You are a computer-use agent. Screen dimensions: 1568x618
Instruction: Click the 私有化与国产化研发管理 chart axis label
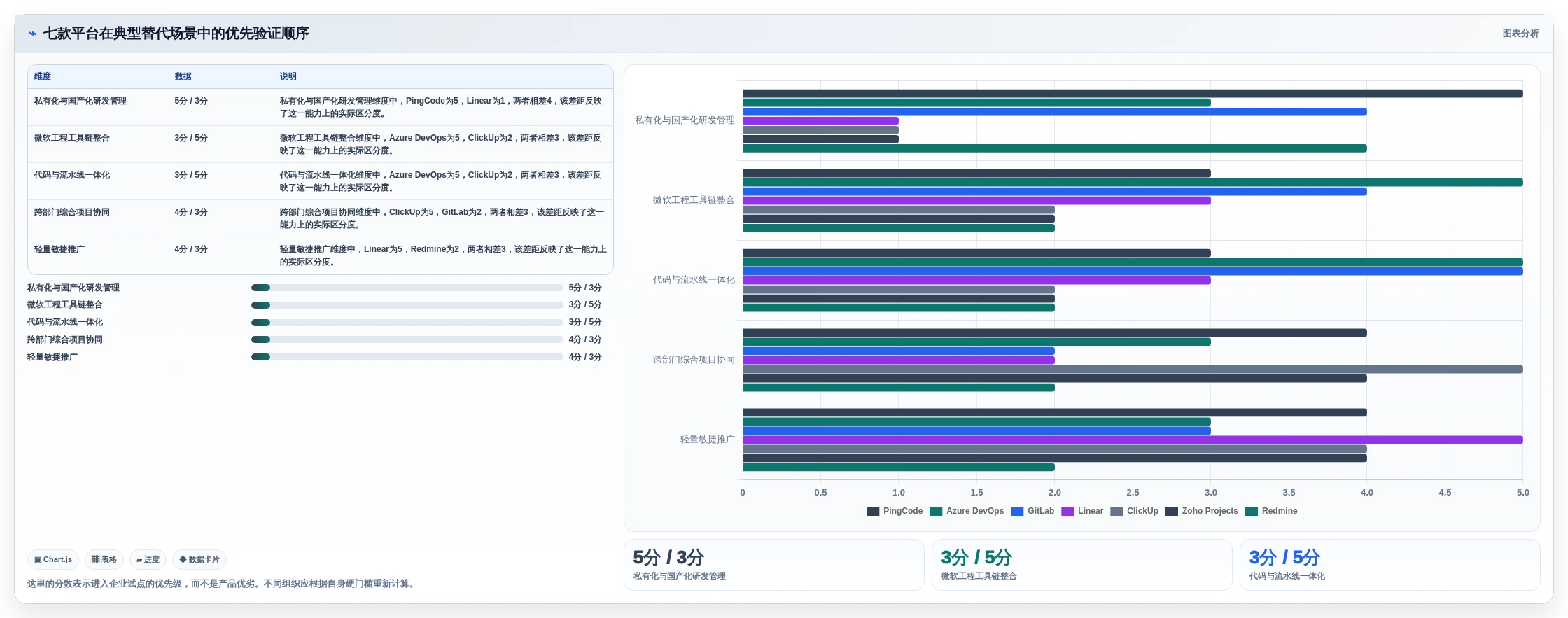pyautogui.click(x=685, y=120)
